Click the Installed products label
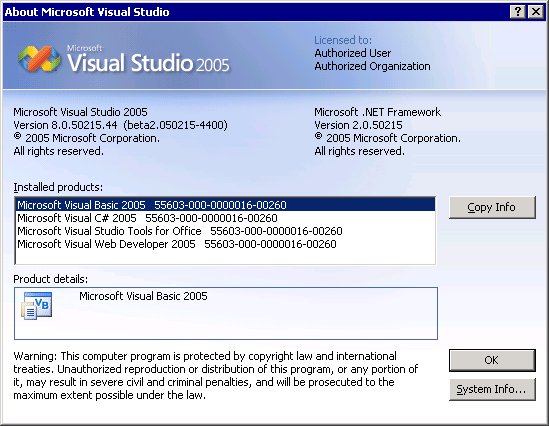The height and width of the screenshot is (426, 549). 58,187
